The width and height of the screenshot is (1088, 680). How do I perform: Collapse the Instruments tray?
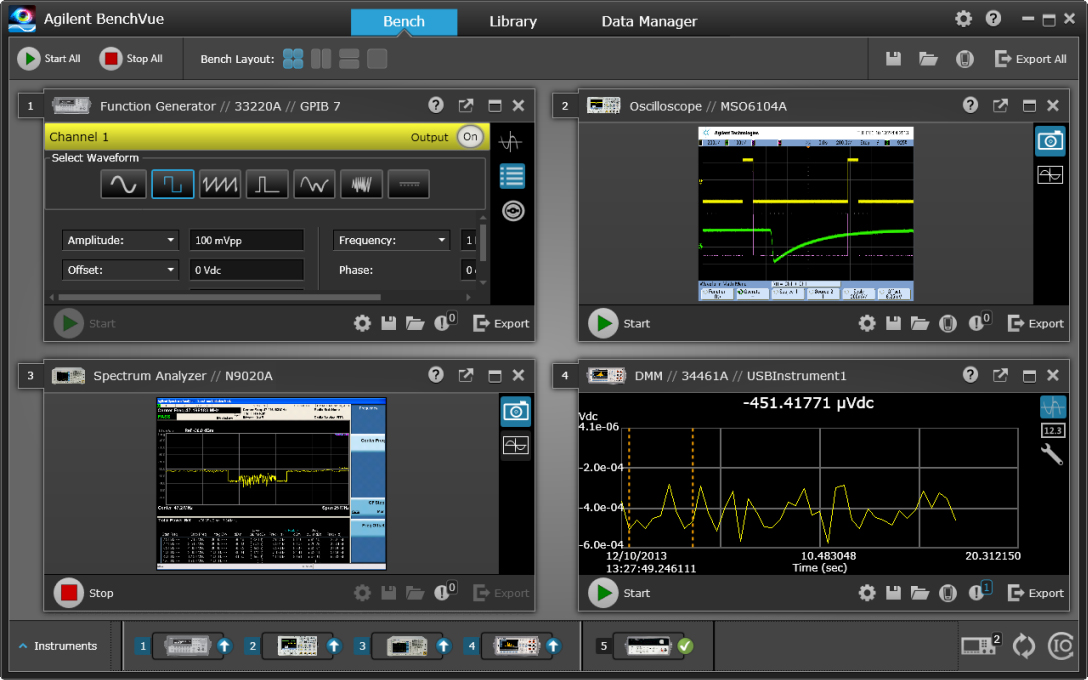point(58,646)
